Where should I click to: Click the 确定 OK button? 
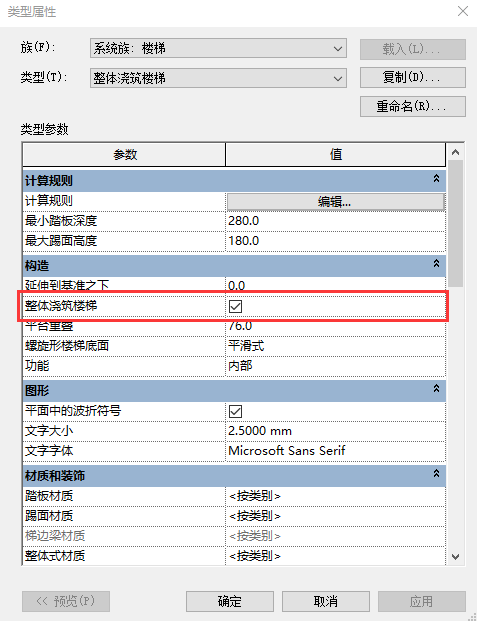click(x=230, y=602)
